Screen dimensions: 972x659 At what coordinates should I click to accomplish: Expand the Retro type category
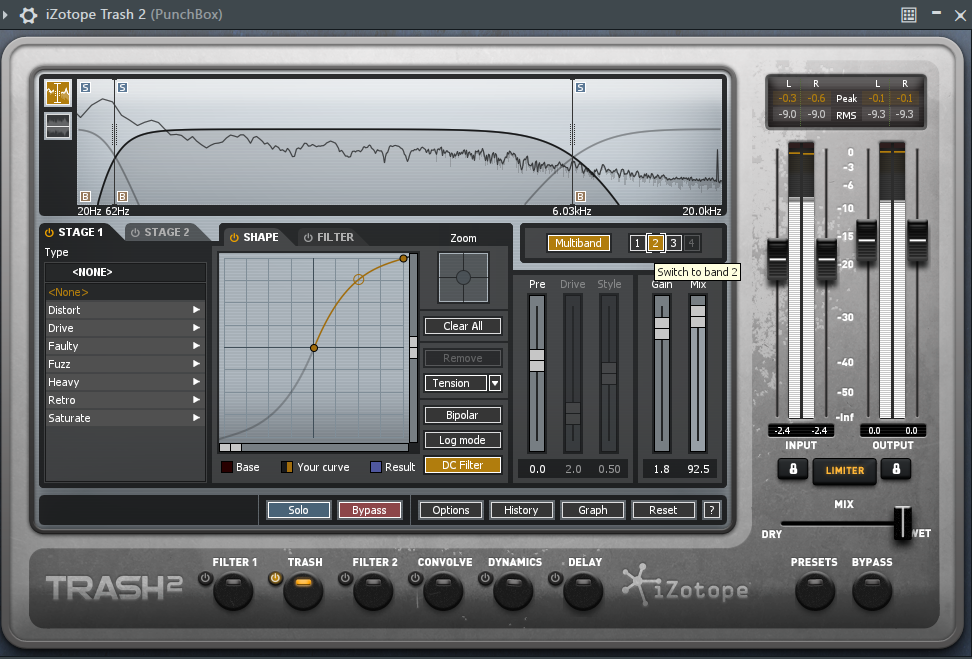[x=125, y=400]
